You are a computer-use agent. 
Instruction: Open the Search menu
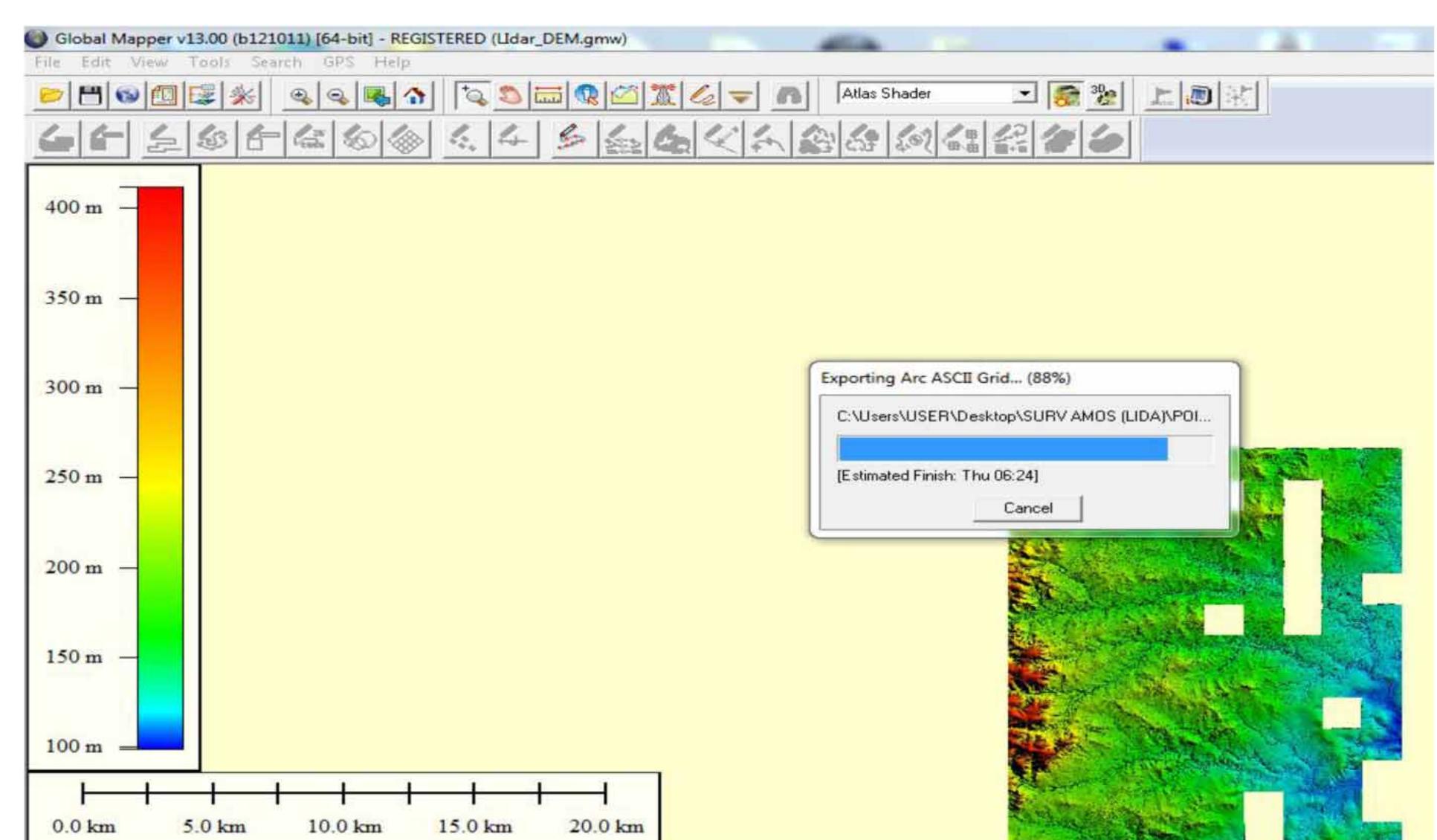[276, 62]
